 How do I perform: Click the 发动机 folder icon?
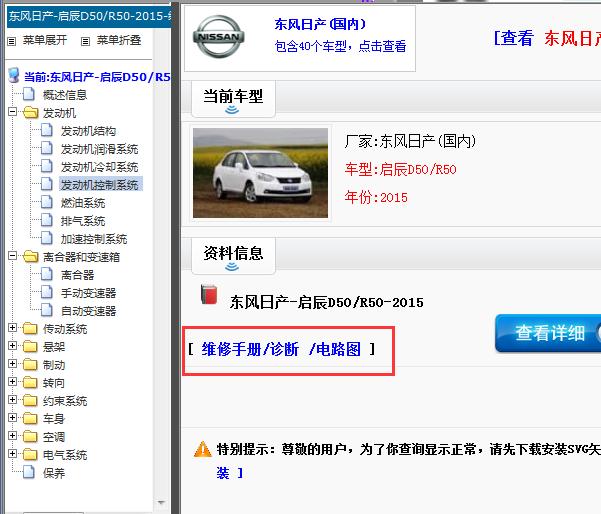point(31,113)
